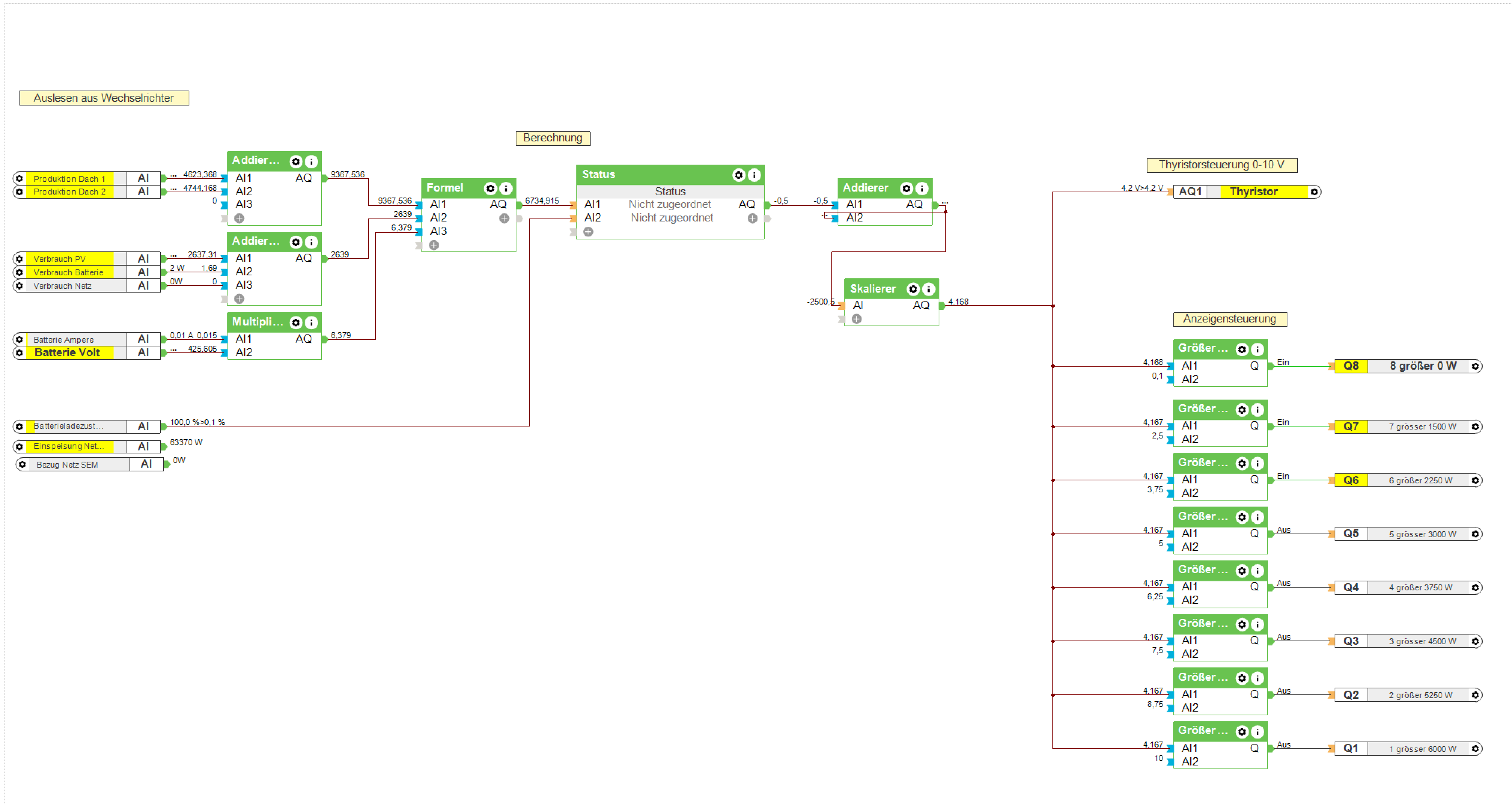
Task: Select the Auslesen aus Wechselrichter label
Action: coord(104,98)
